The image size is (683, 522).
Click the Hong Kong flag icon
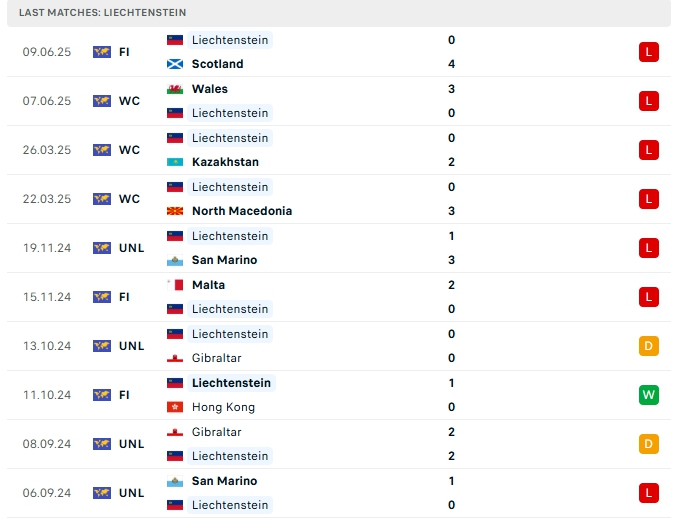pyautogui.click(x=175, y=407)
